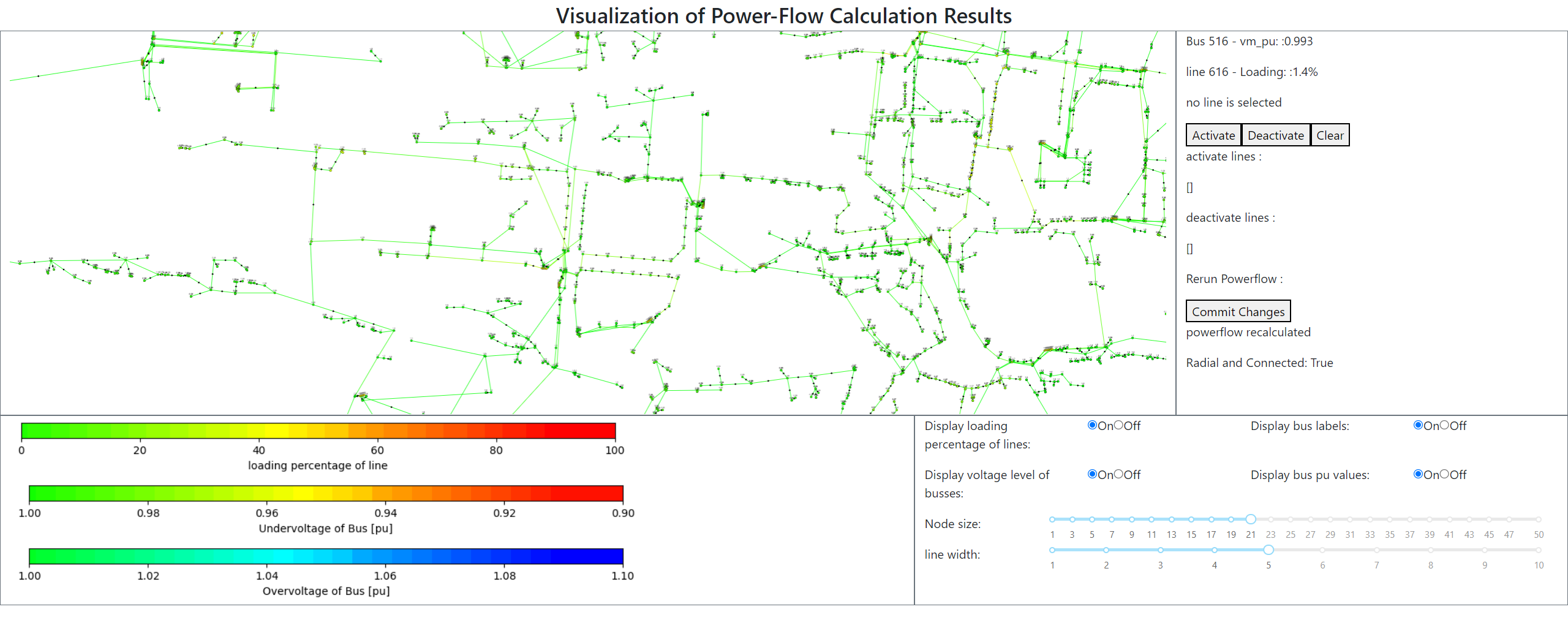
Task: Click the loading percentage of line color bar
Action: pyautogui.click(x=318, y=431)
